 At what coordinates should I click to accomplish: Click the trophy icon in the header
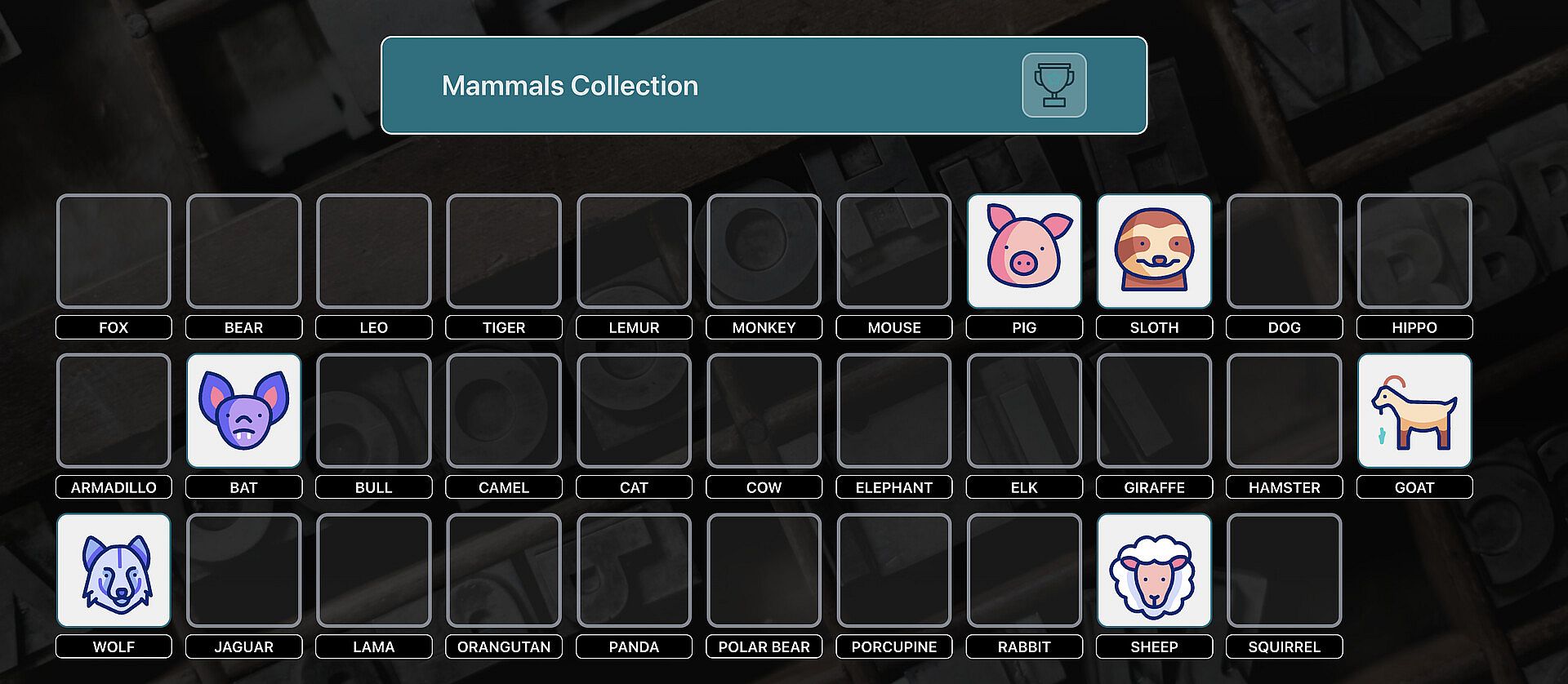point(1053,85)
